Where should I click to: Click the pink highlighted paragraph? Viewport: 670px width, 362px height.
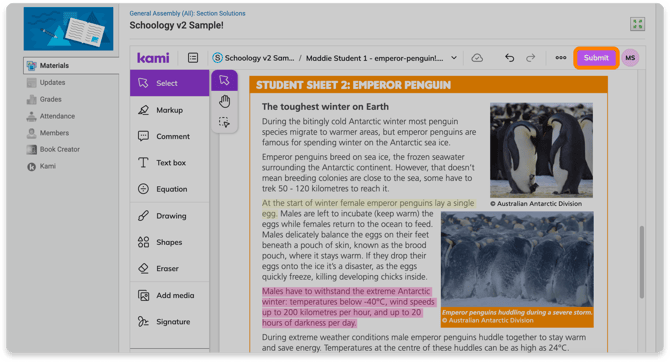[348, 307]
